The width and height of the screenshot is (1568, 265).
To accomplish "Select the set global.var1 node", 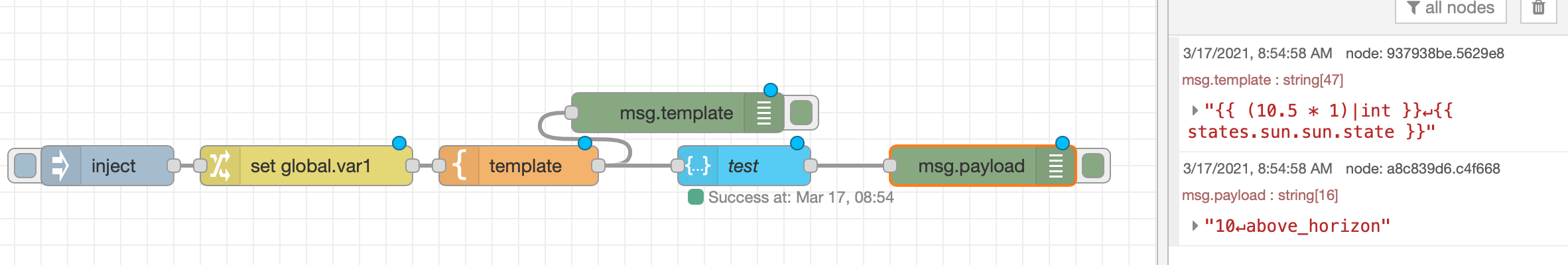I will click(310, 166).
